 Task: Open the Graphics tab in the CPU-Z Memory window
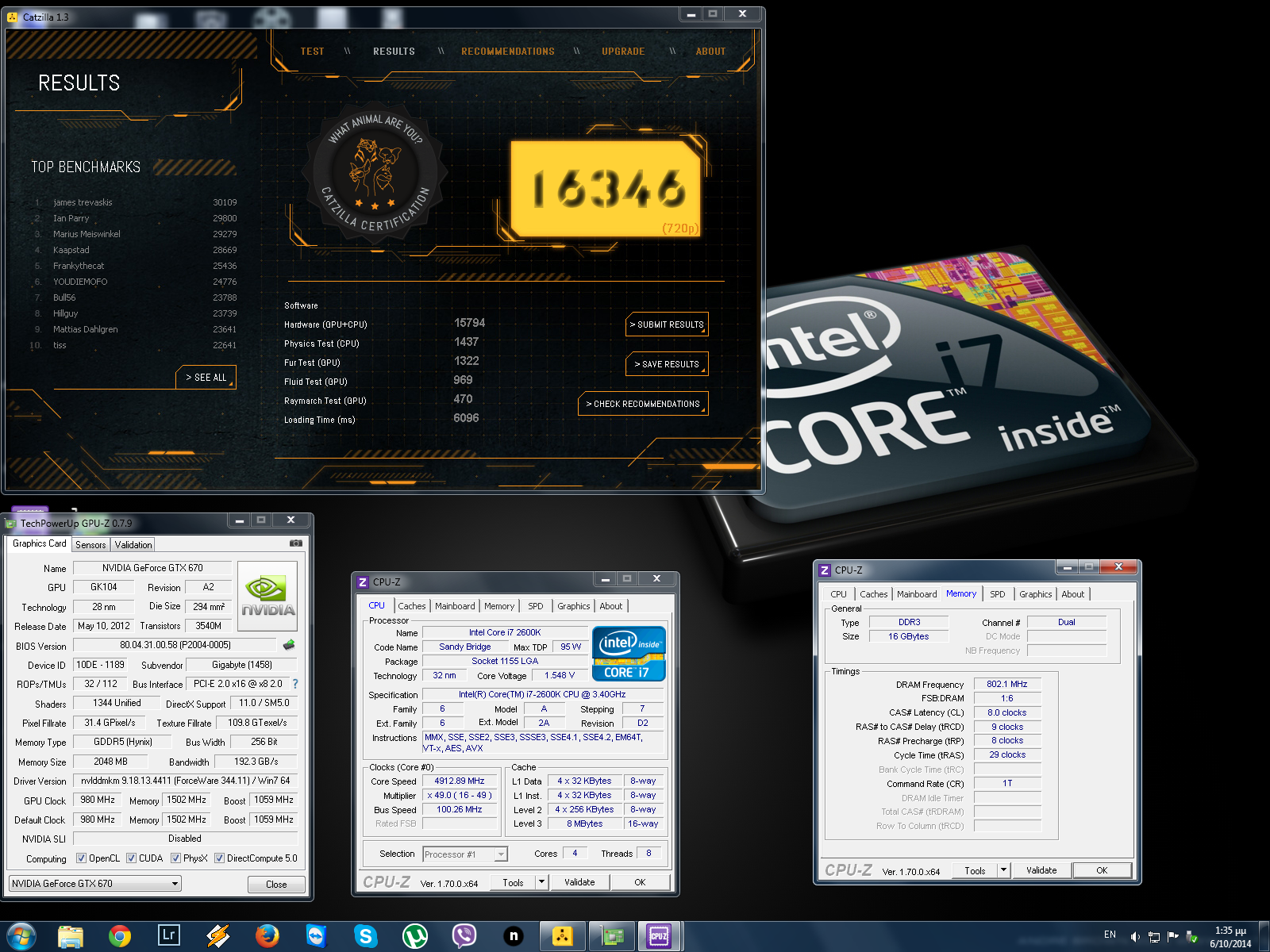[x=1036, y=594]
